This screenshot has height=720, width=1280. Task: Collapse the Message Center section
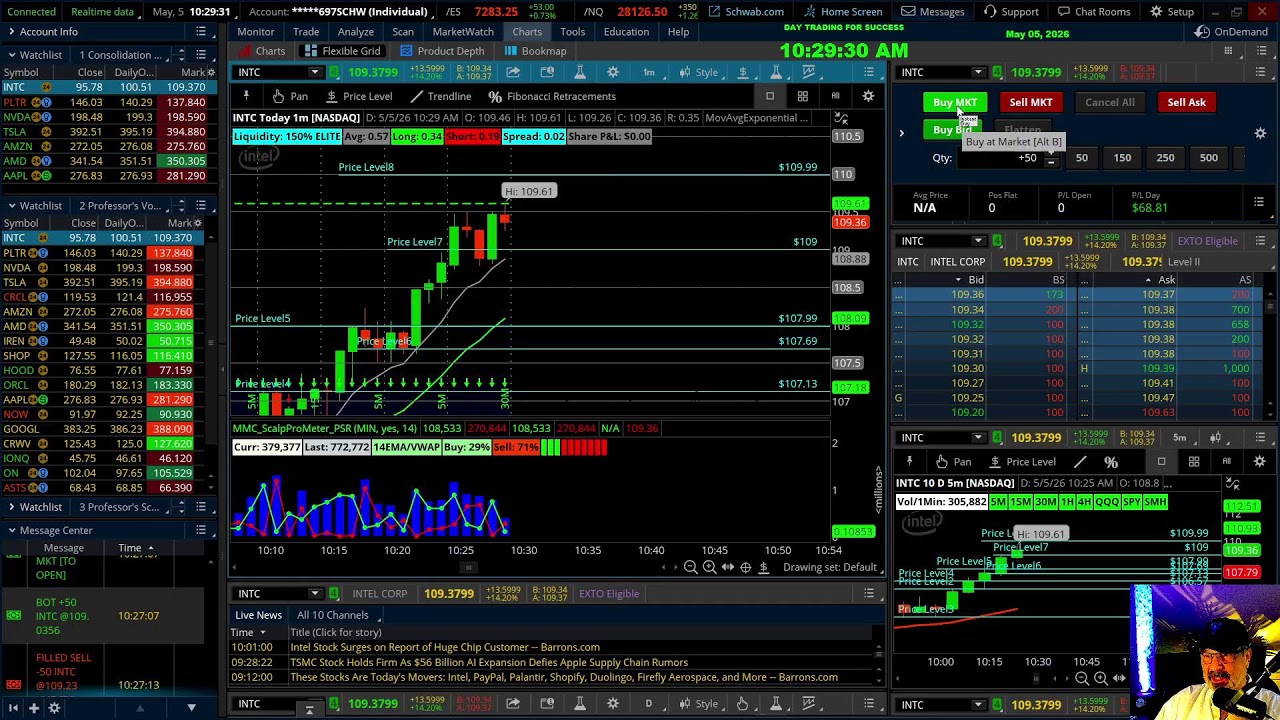coord(11,530)
